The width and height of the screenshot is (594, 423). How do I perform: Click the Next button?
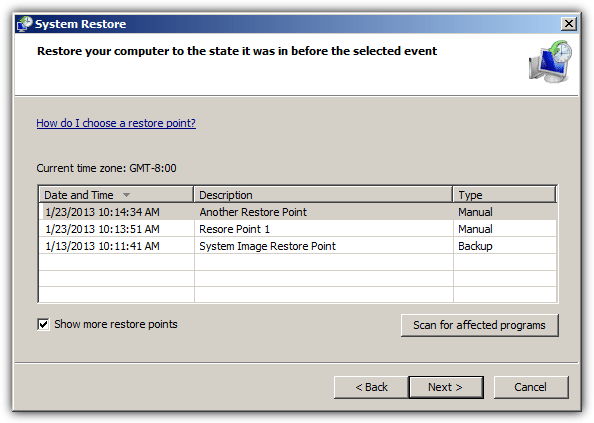point(446,387)
